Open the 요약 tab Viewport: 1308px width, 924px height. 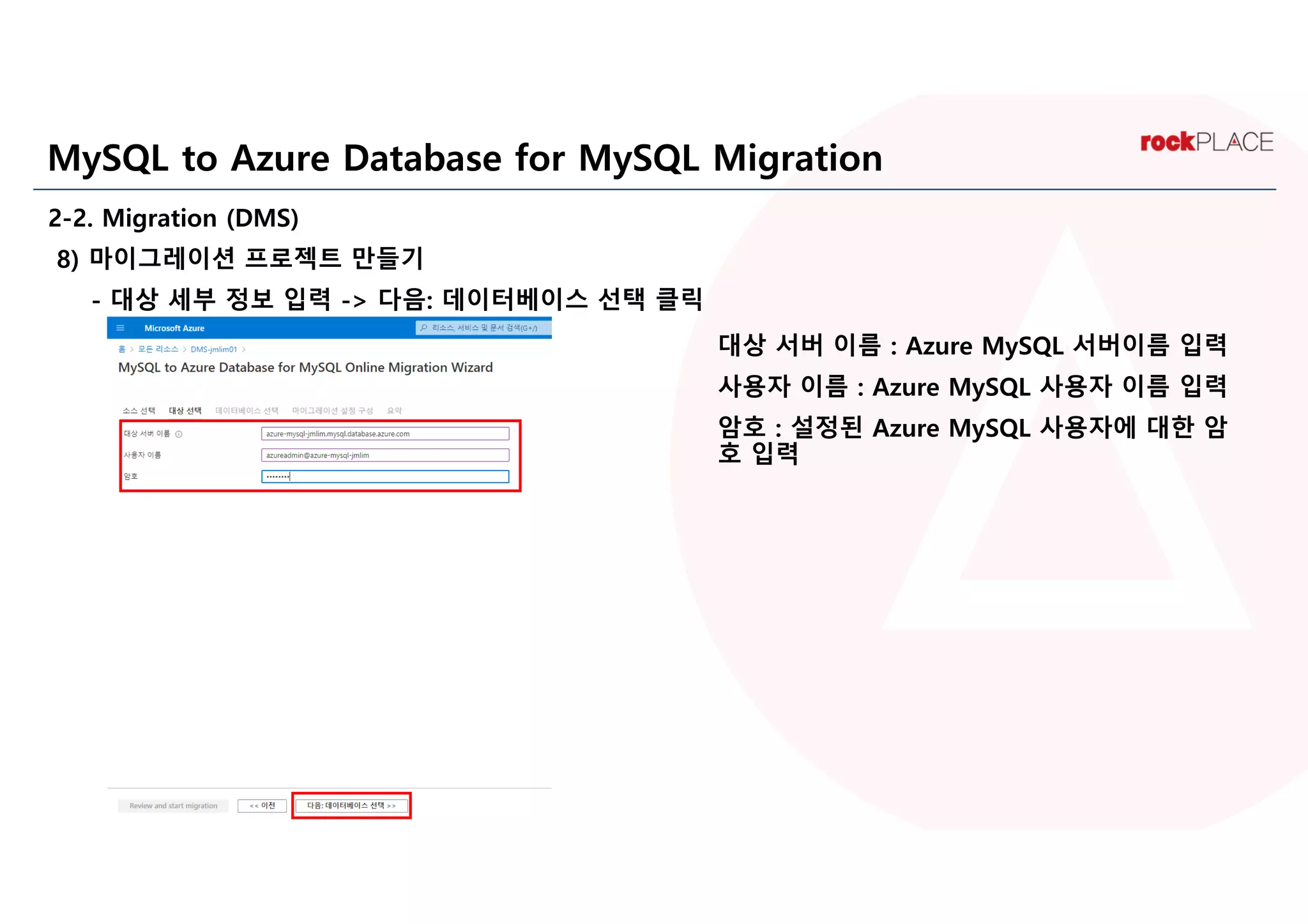[x=395, y=411]
